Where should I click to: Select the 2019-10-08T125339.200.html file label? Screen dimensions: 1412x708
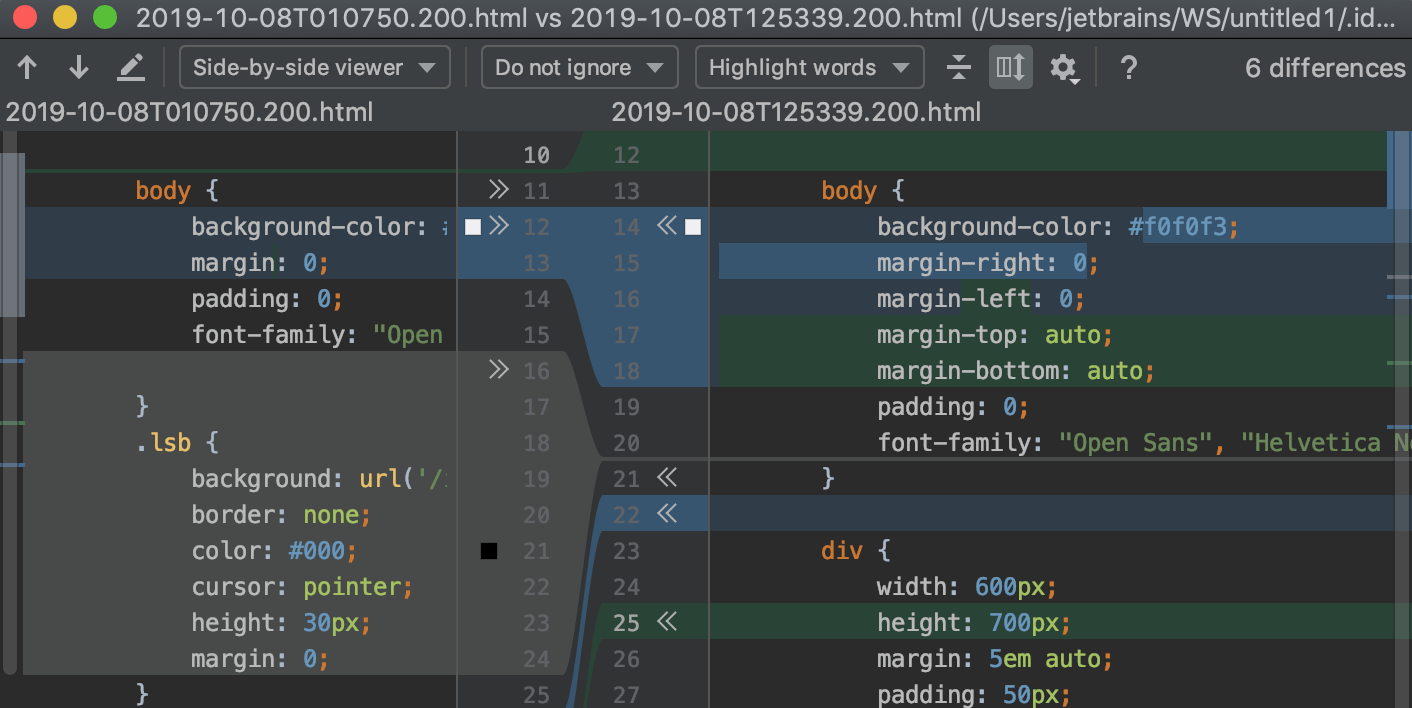coord(795,112)
